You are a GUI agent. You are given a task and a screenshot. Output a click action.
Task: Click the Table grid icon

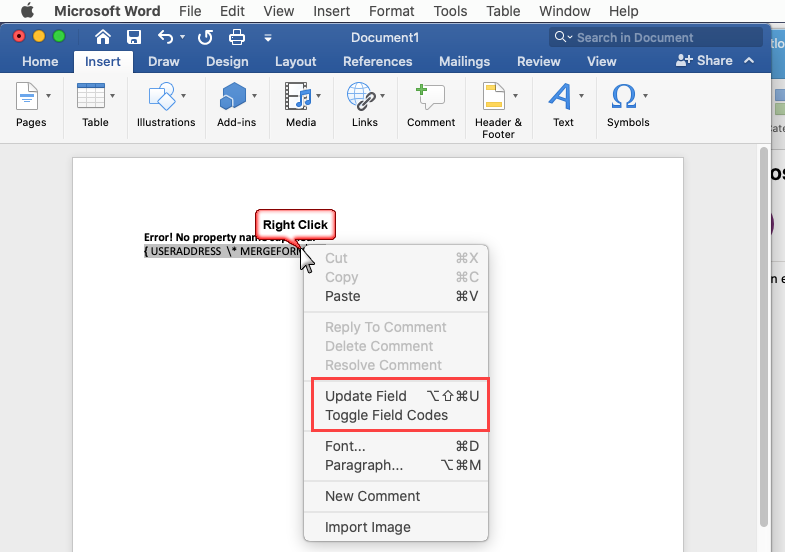click(x=91, y=96)
